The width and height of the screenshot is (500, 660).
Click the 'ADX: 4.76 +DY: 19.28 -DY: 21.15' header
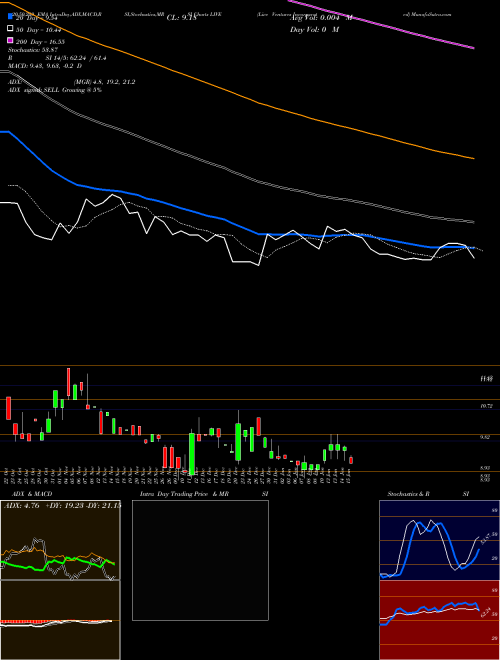tap(62, 506)
